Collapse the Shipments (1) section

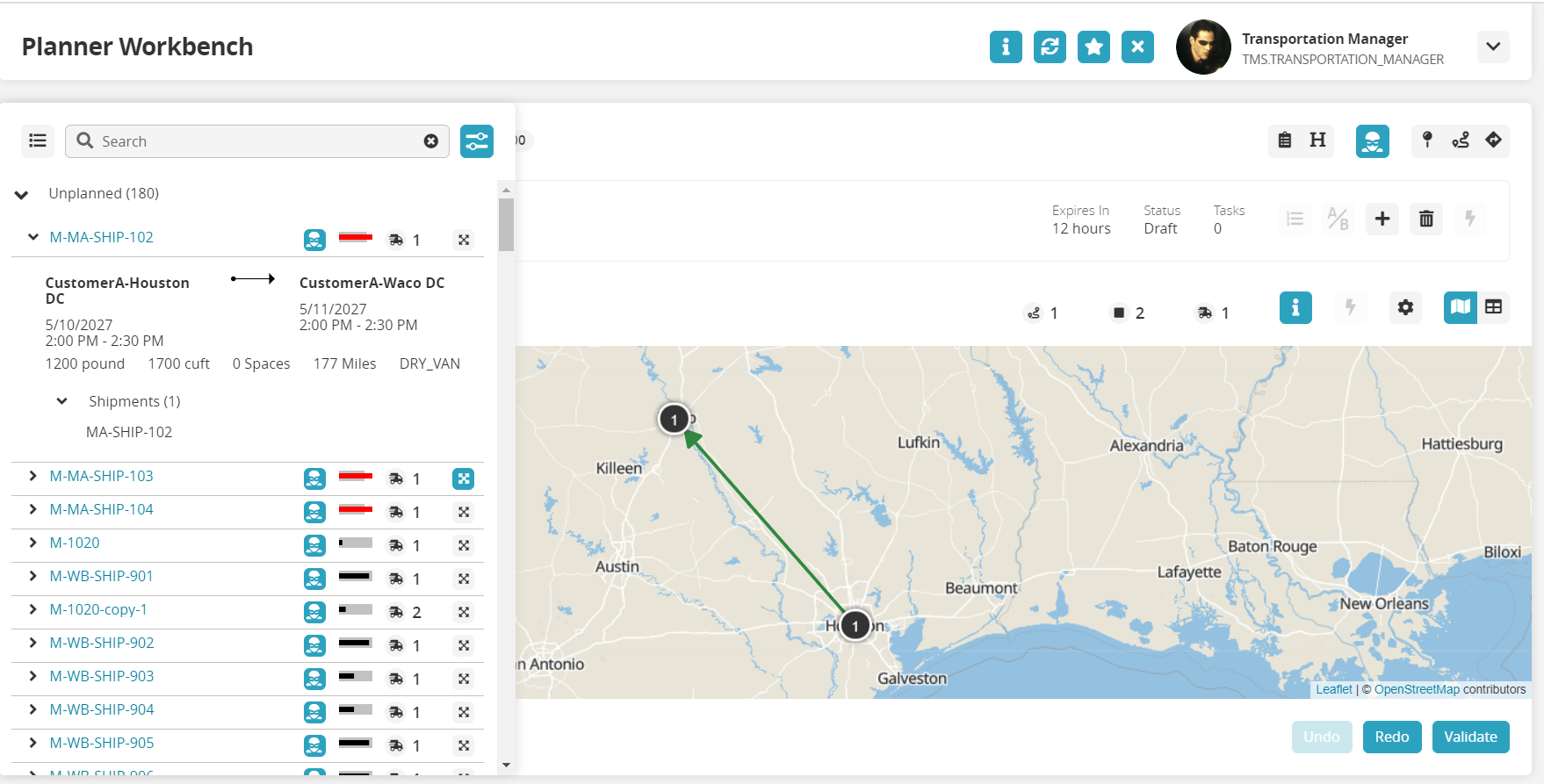tap(62, 401)
